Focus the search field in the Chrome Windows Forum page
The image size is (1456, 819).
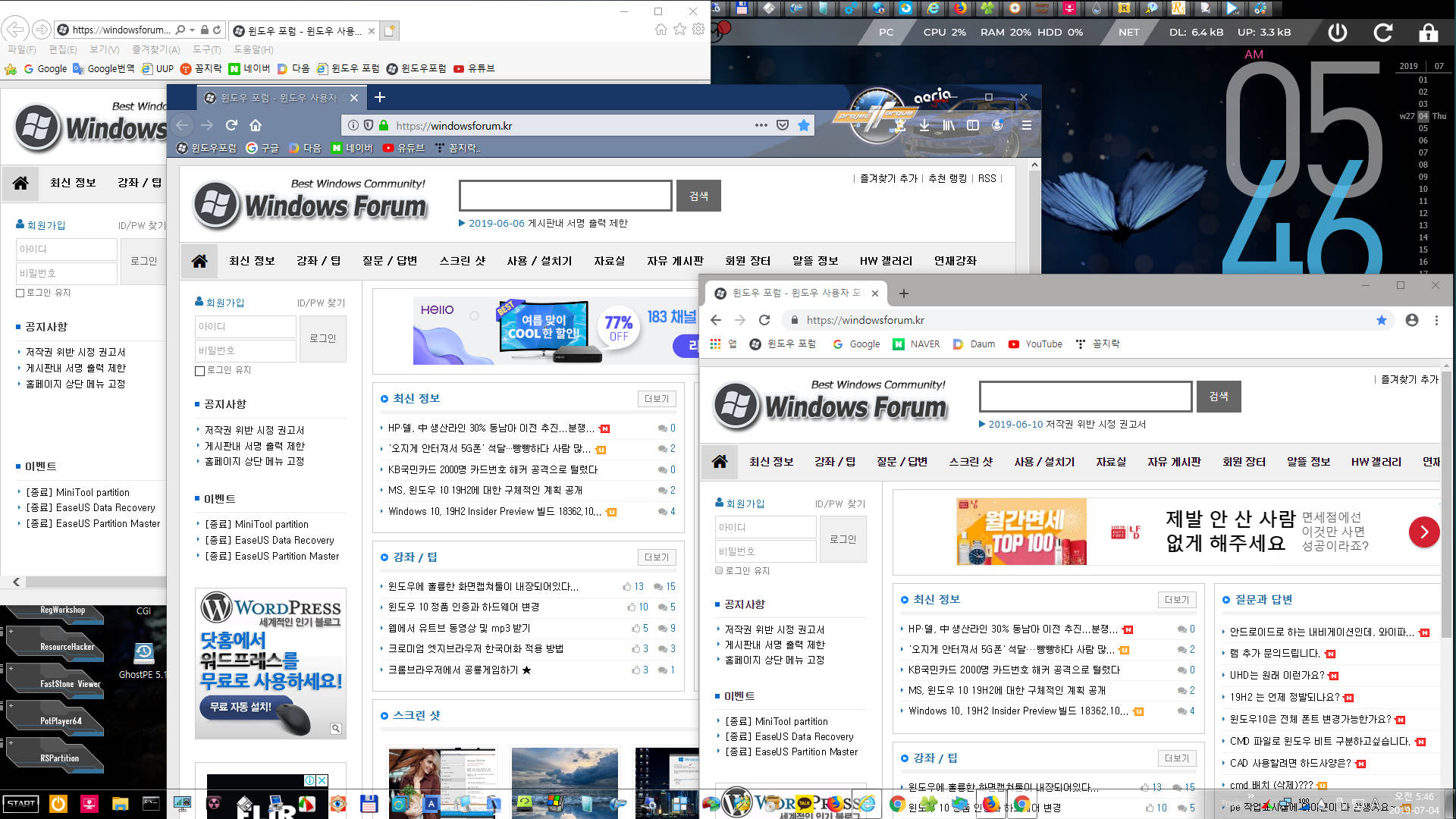pos(1085,397)
